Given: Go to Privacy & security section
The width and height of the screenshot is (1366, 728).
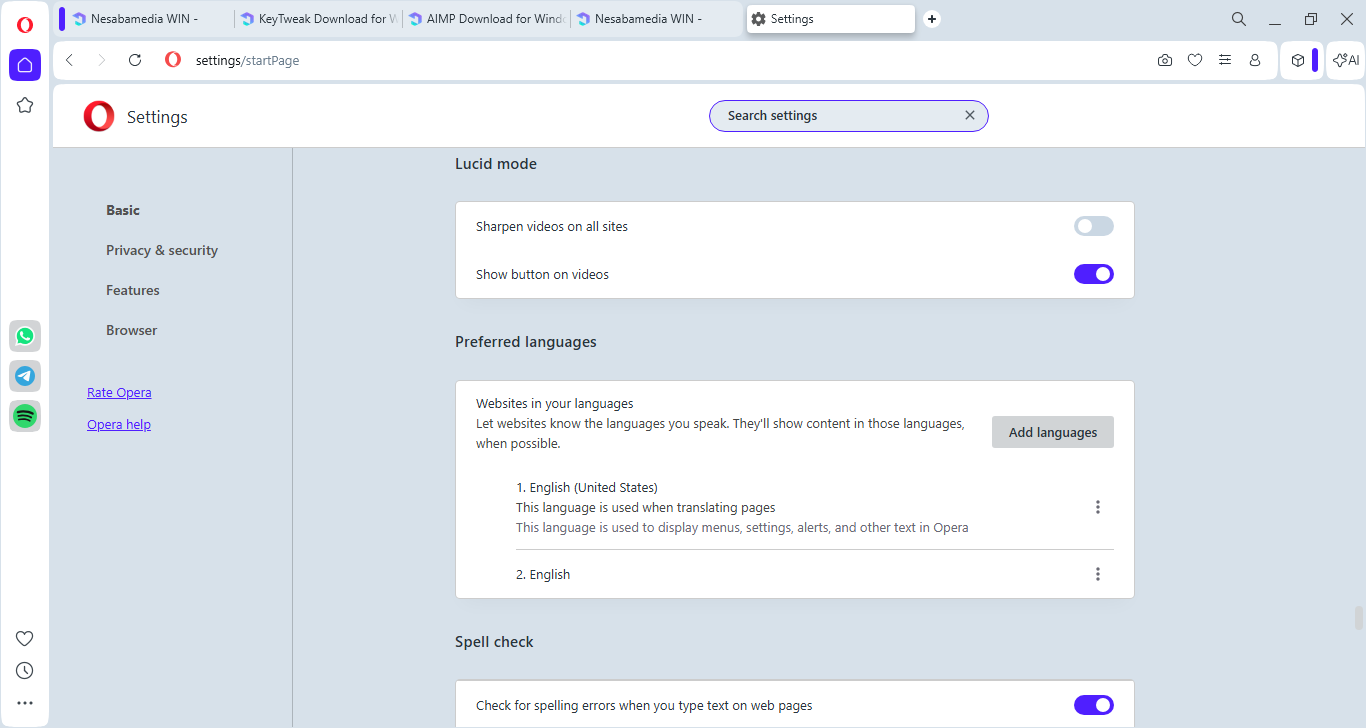Looking at the screenshot, I should click(162, 250).
